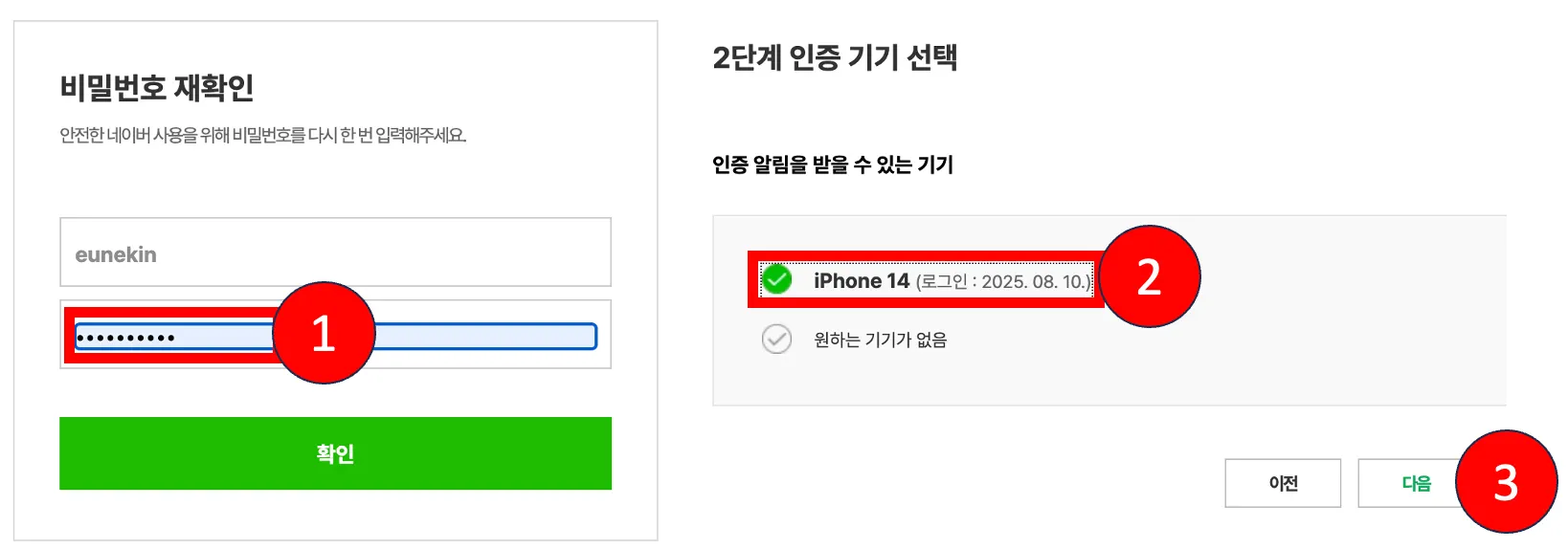Click the 'iPhone 14' device name text

coord(861,281)
